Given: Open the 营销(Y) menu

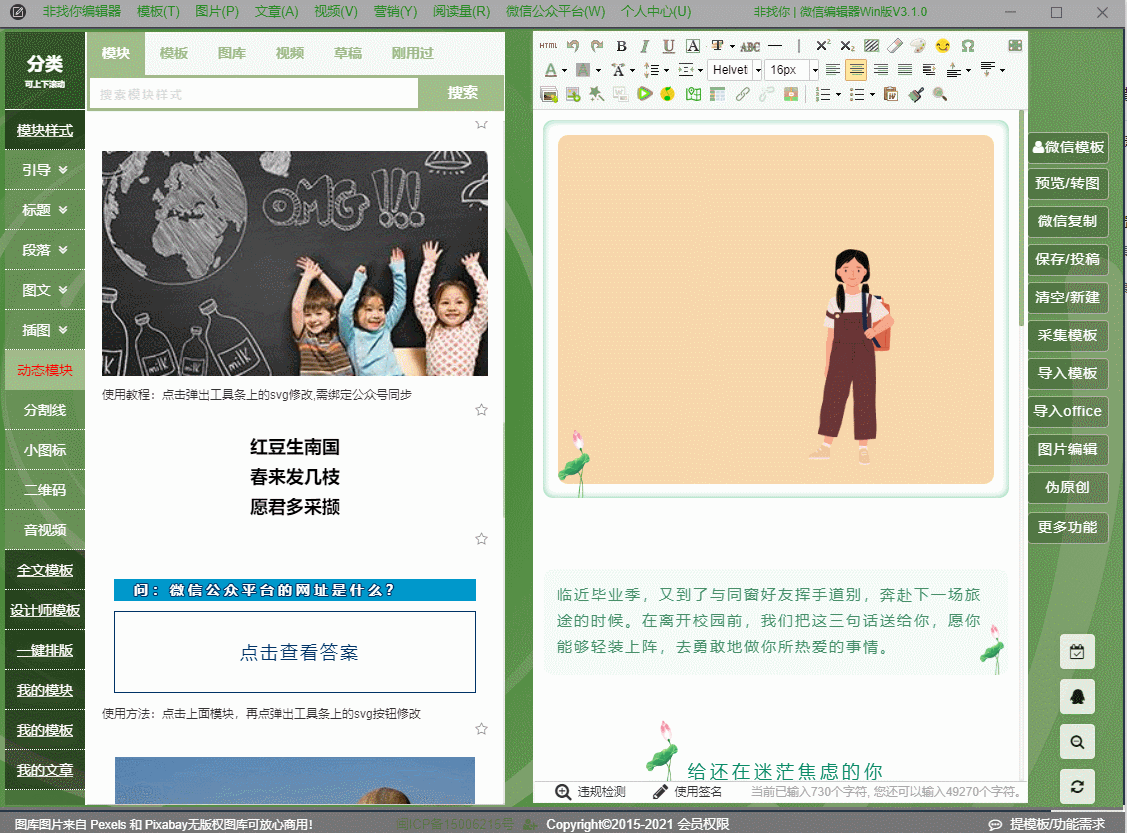Looking at the screenshot, I should [395, 11].
